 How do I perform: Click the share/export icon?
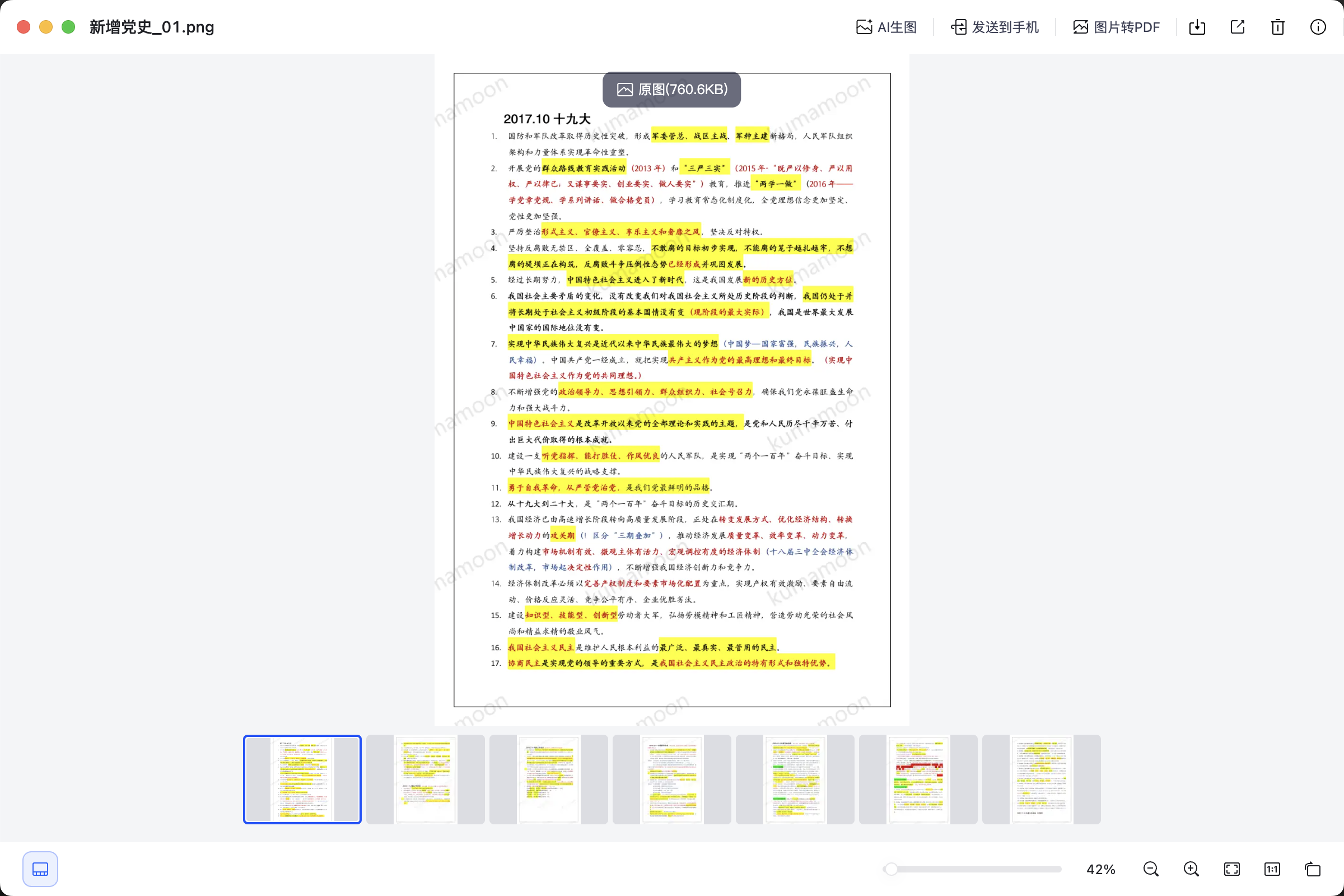coord(1237,27)
